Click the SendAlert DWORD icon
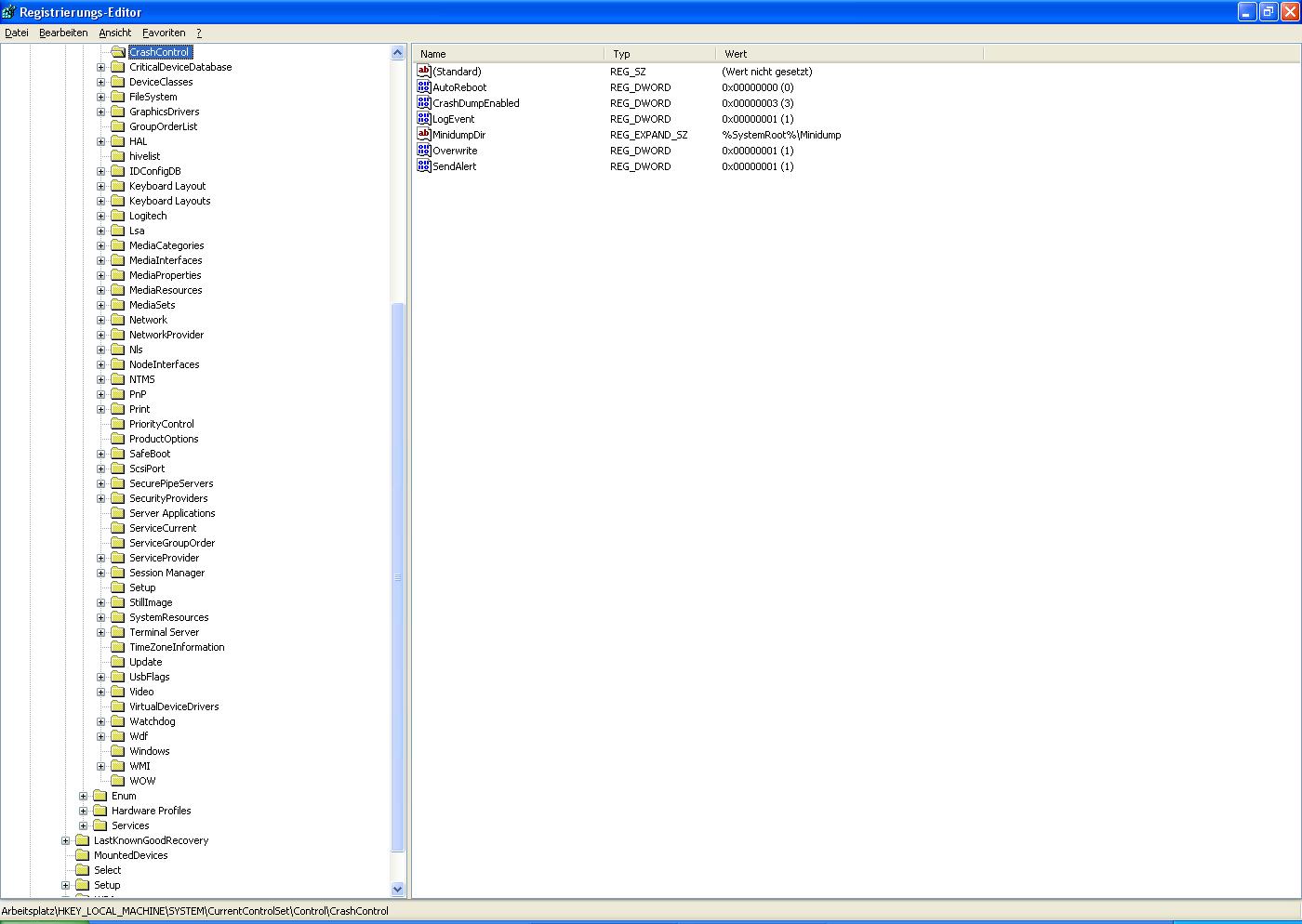Image resolution: width=1302 pixels, height=924 pixels. (x=424, y=166)
